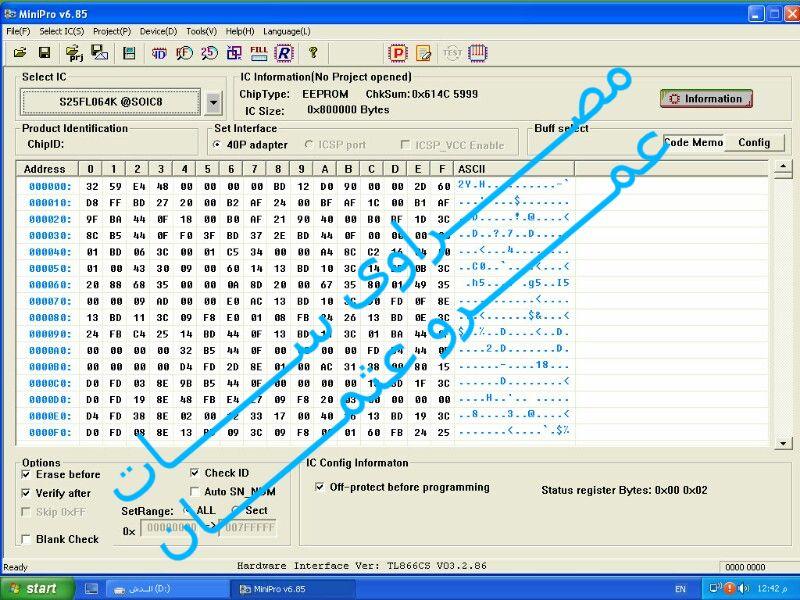This screenshot has width=800, height=600.
Task: Click the 007FFFFF range end field
Action: coord(248,528)
